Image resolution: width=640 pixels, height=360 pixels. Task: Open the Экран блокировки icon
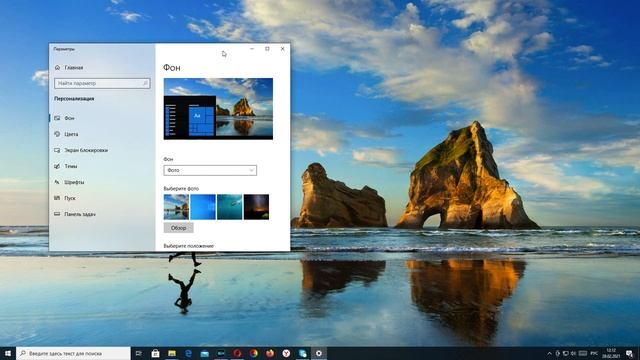coord(57,150)
